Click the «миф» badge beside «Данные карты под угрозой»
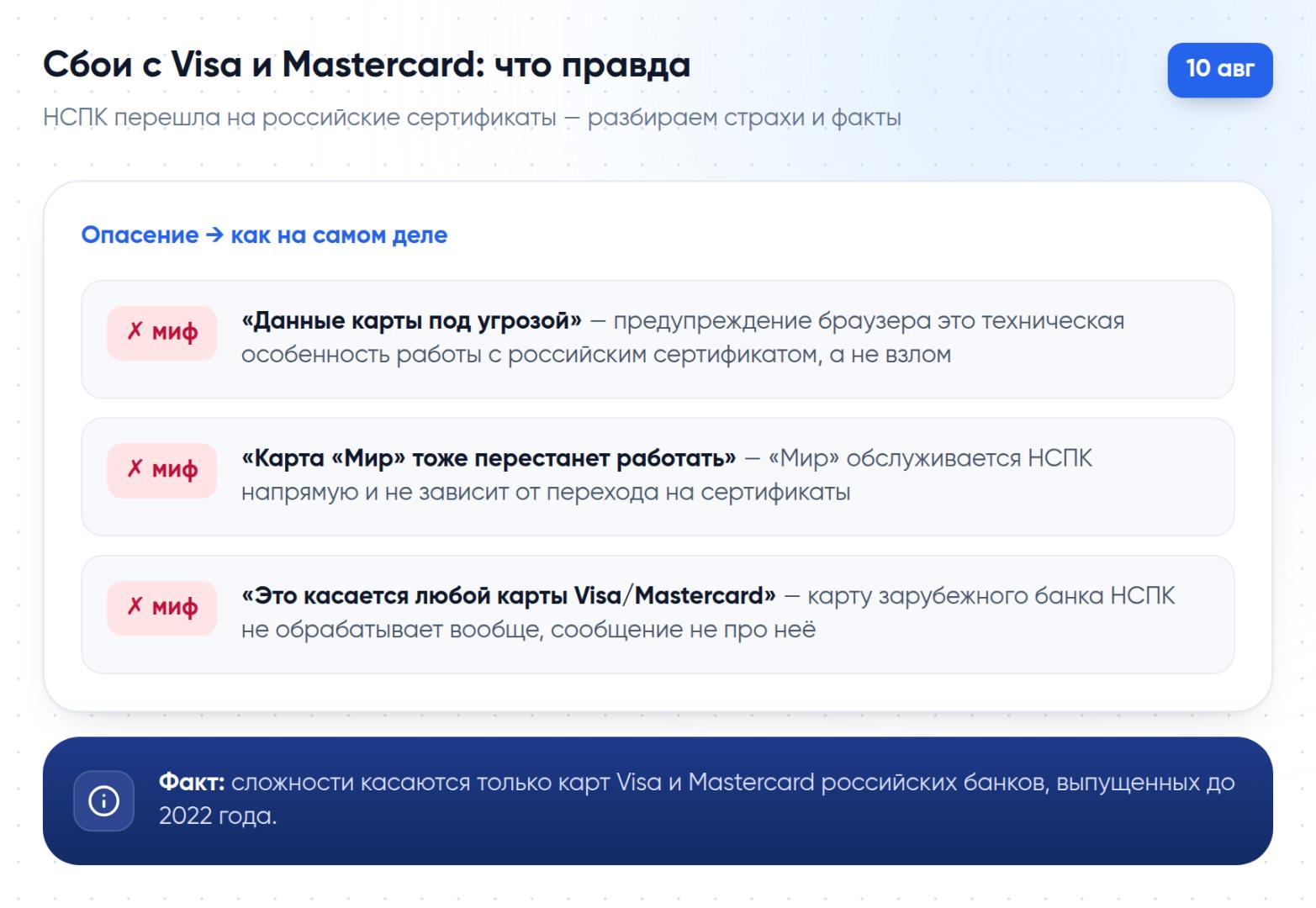The image size is (1316, 908). [x=161, y=333]
